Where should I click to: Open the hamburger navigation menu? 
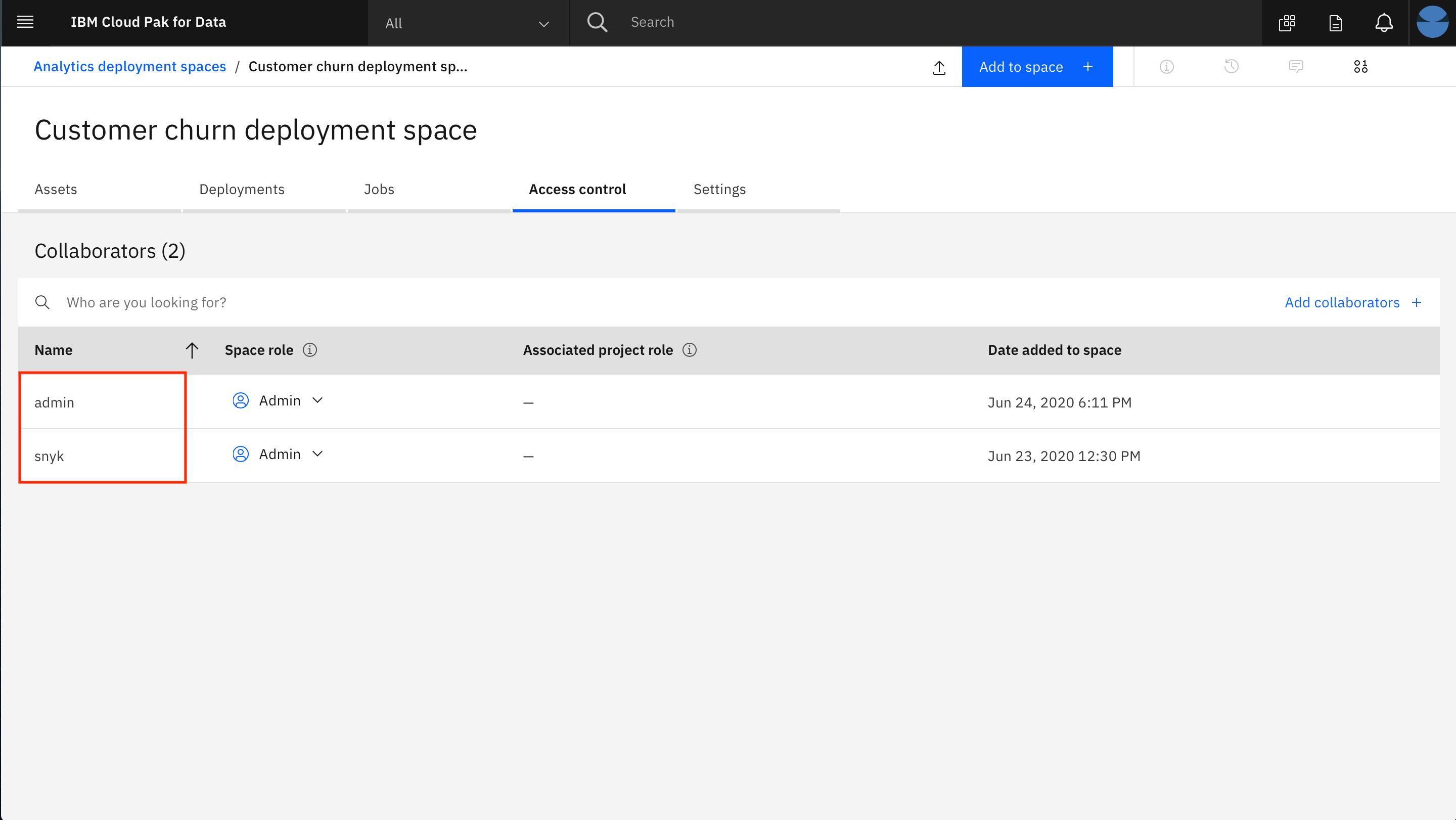25,23
